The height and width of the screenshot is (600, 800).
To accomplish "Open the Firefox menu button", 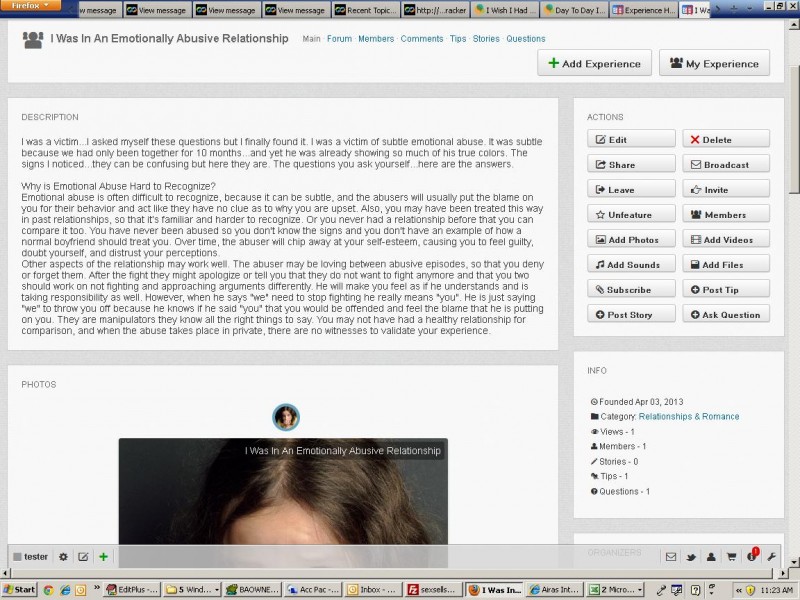I will 31,6.
